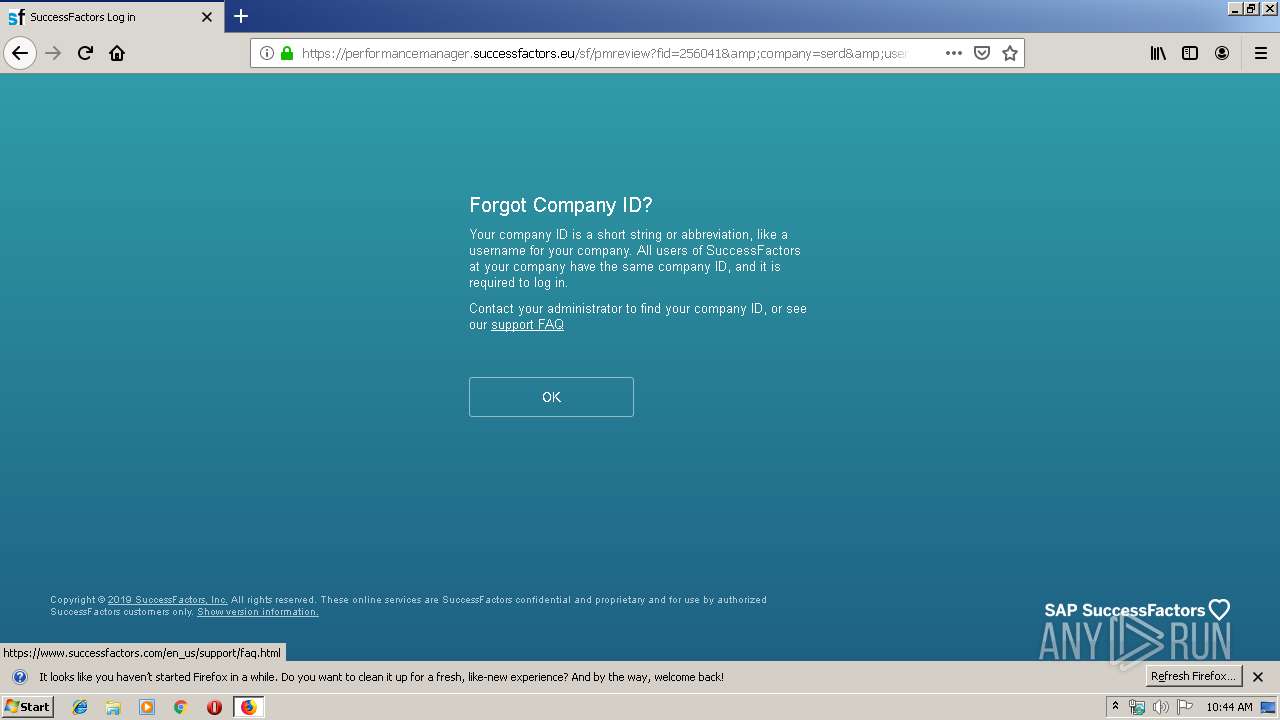Open the support FAQ link
Screen dimensions: 1280x720
527,325
